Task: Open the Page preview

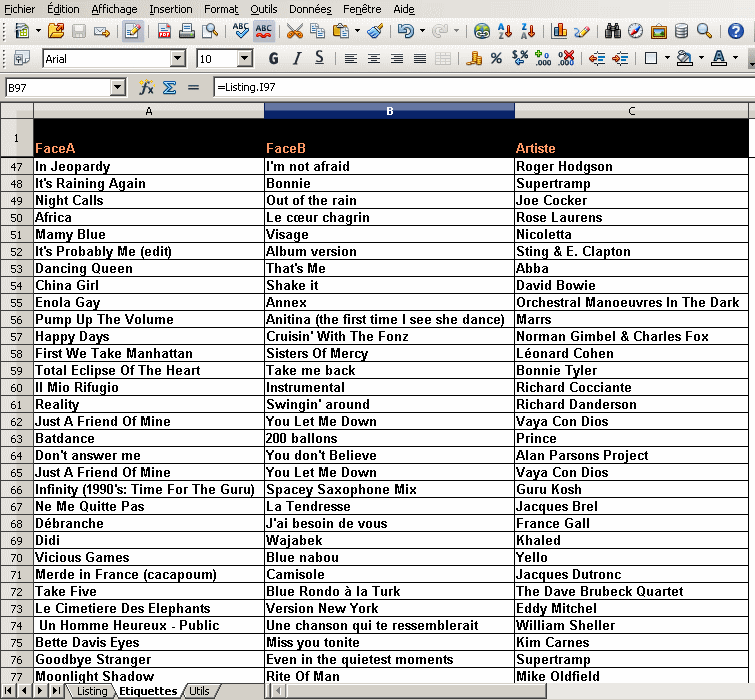Action: coord(210,31)
